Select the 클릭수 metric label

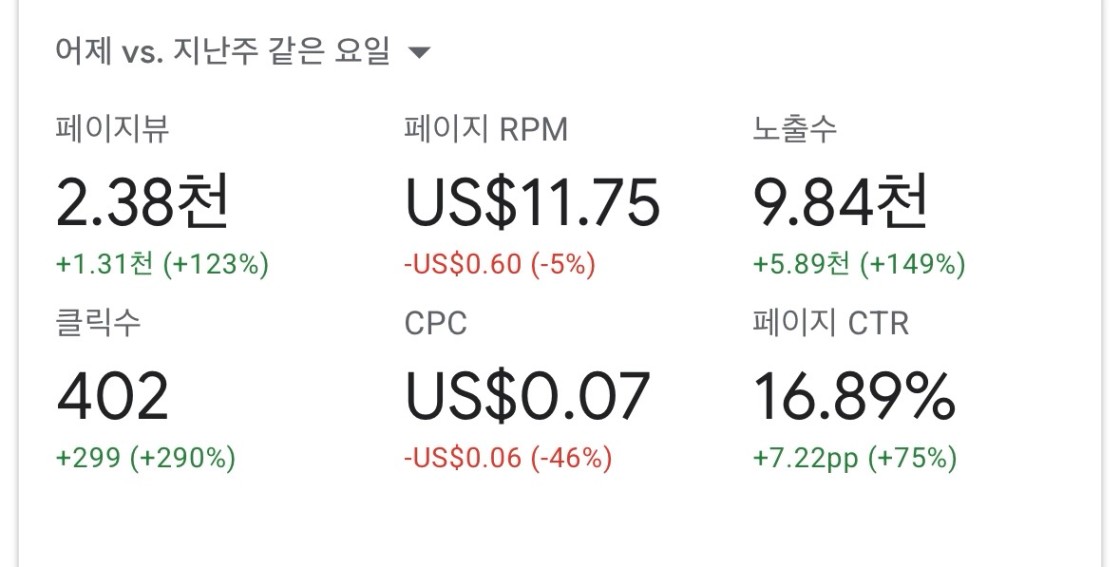(x=98, y=323)
